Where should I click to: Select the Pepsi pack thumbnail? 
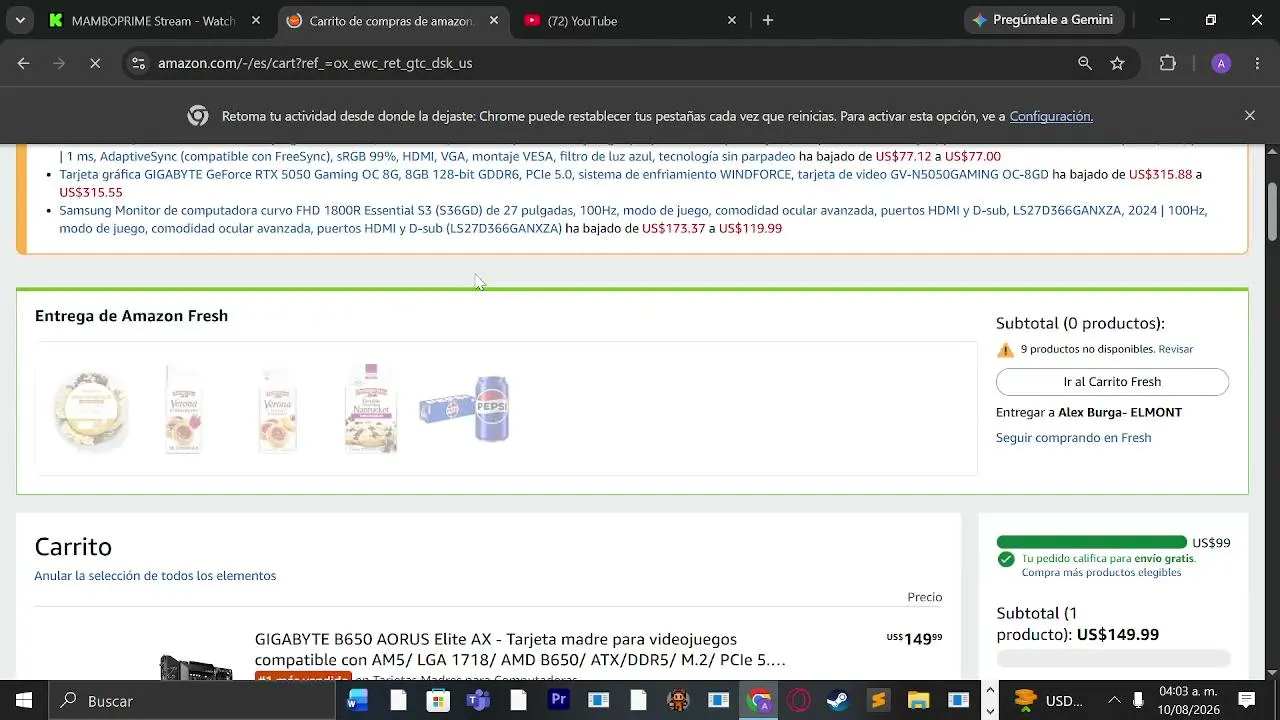point(465,408)
